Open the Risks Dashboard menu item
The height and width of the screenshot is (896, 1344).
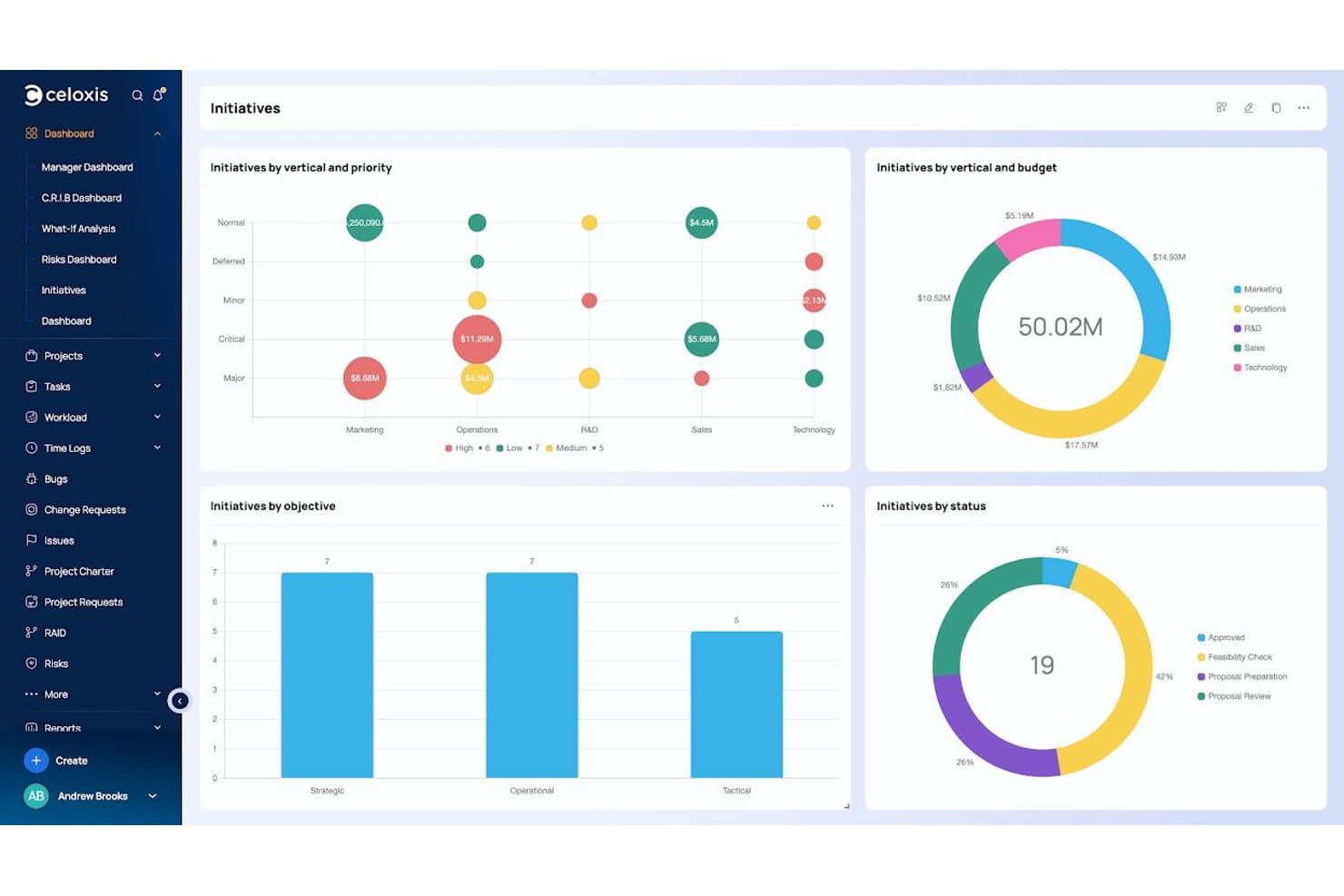79,260
